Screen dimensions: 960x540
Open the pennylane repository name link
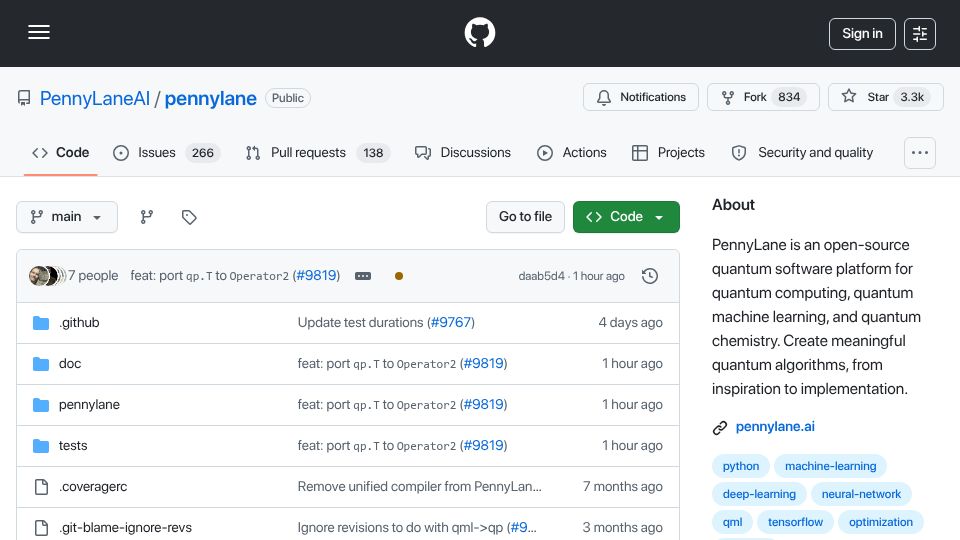(211, 98)
